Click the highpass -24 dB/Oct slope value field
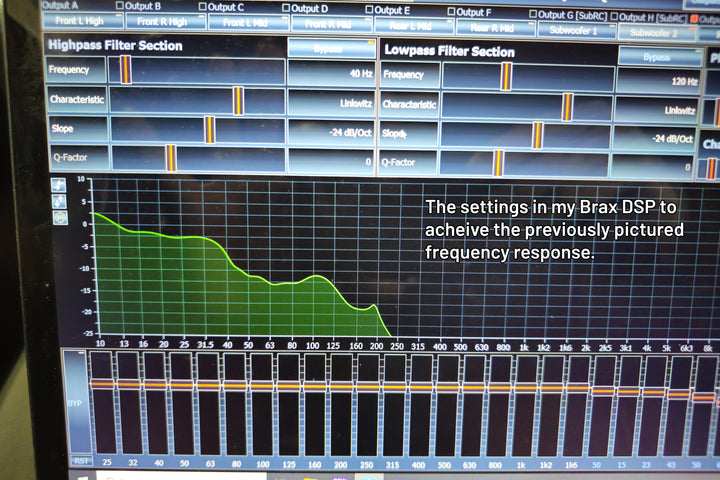 (x=333, y=132)
